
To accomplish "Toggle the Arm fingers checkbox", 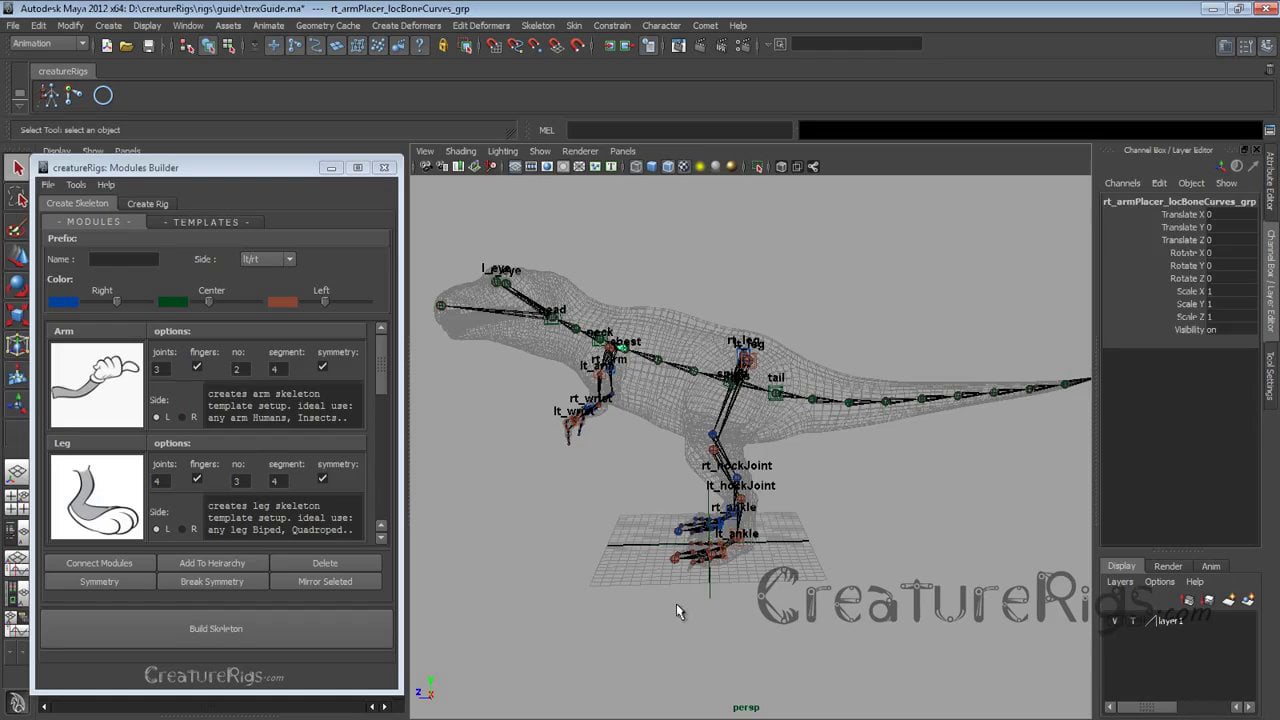I will coord(197,367).
